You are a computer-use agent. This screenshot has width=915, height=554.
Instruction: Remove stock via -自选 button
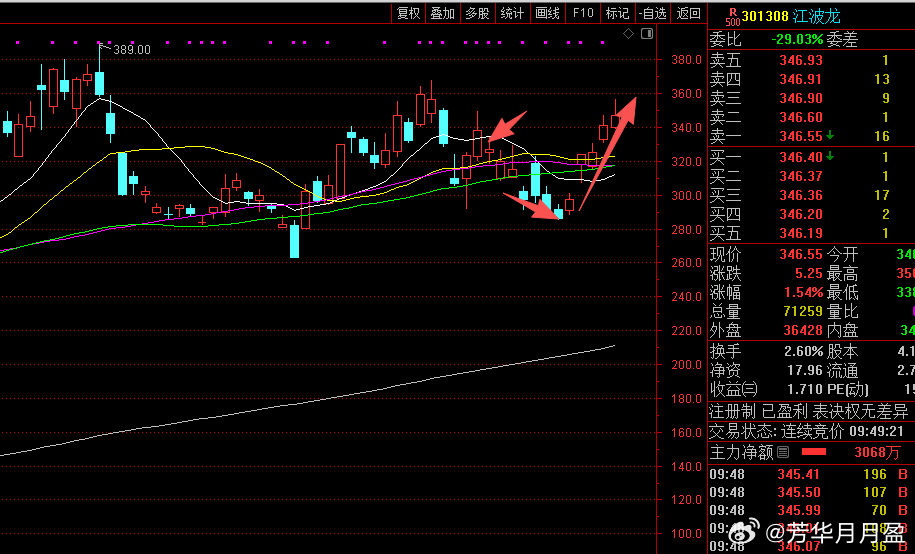point(652,13)
